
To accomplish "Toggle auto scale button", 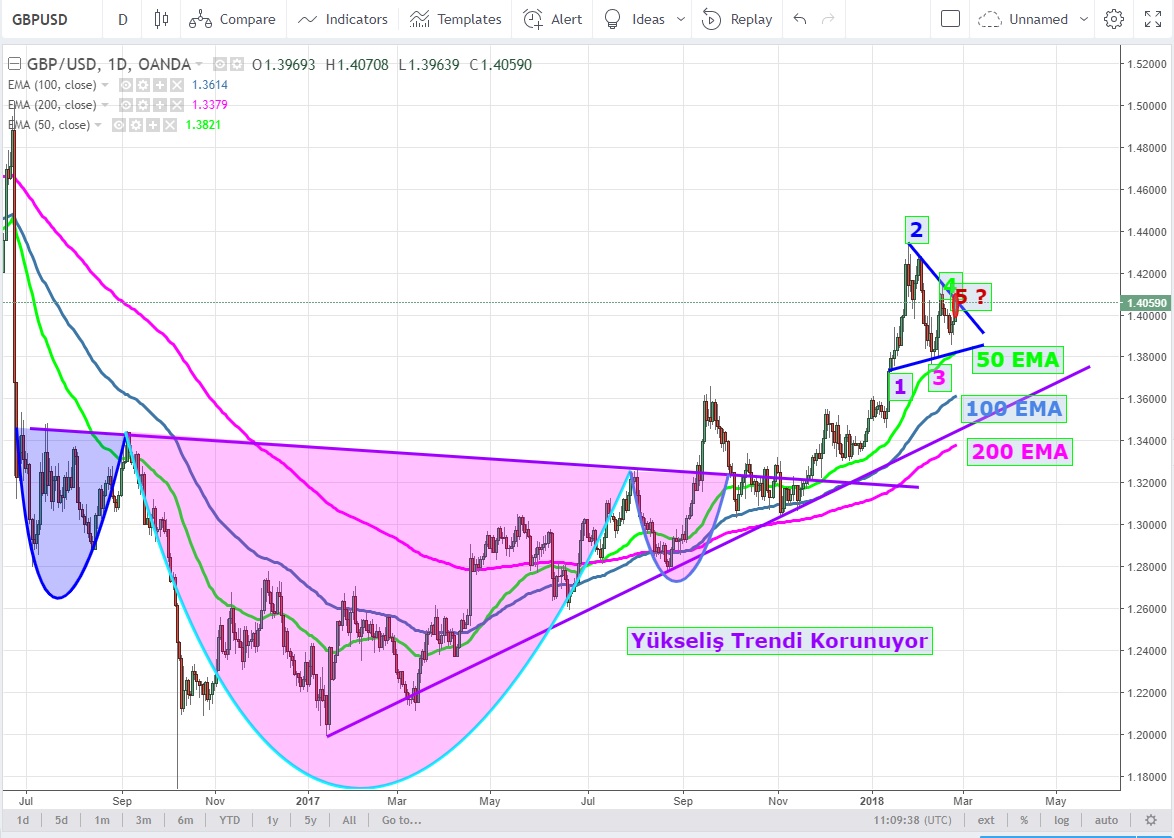I will coord(1105,820).
